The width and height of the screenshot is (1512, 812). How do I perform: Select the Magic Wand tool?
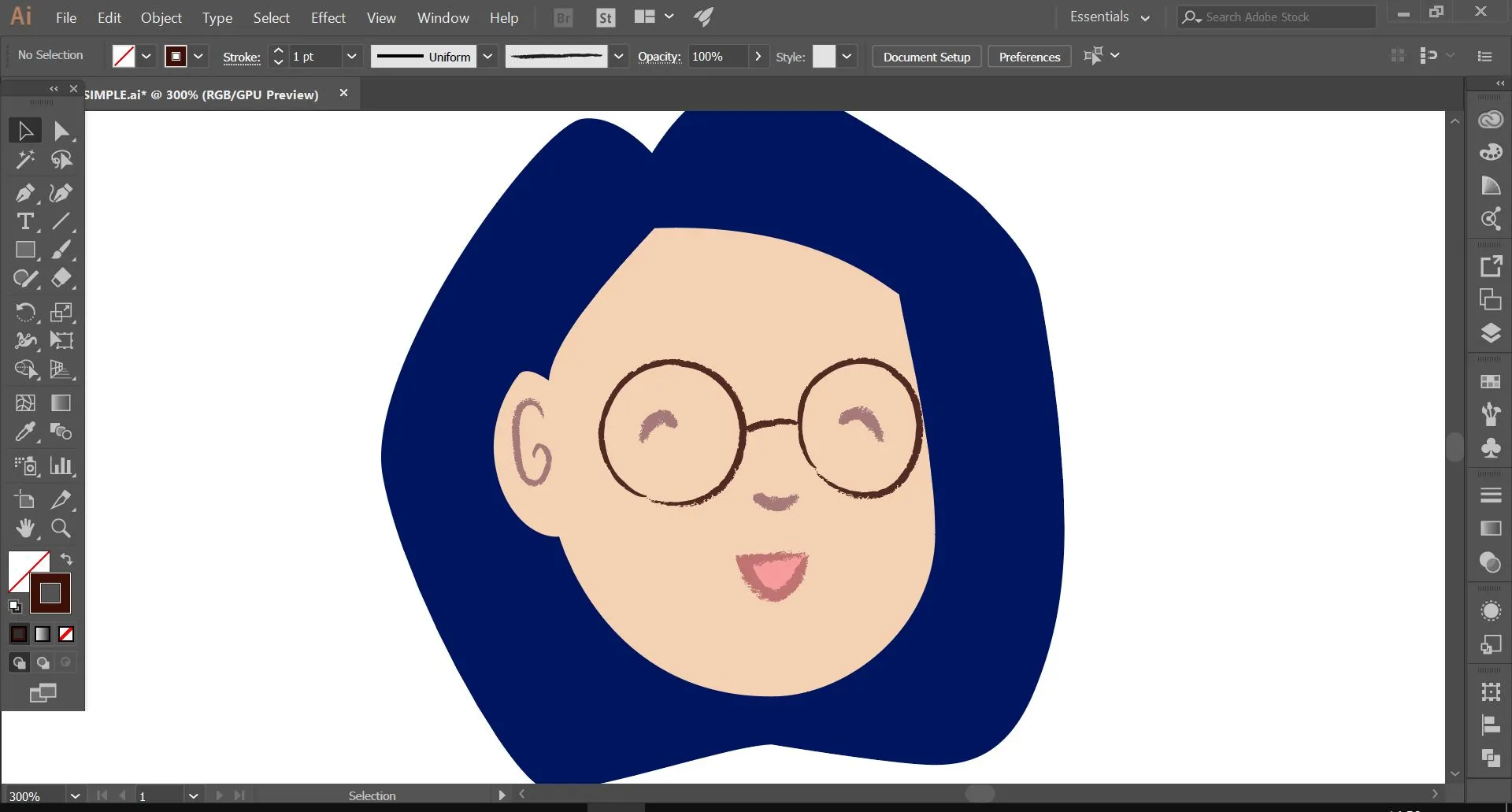click(x=25, y=160)
